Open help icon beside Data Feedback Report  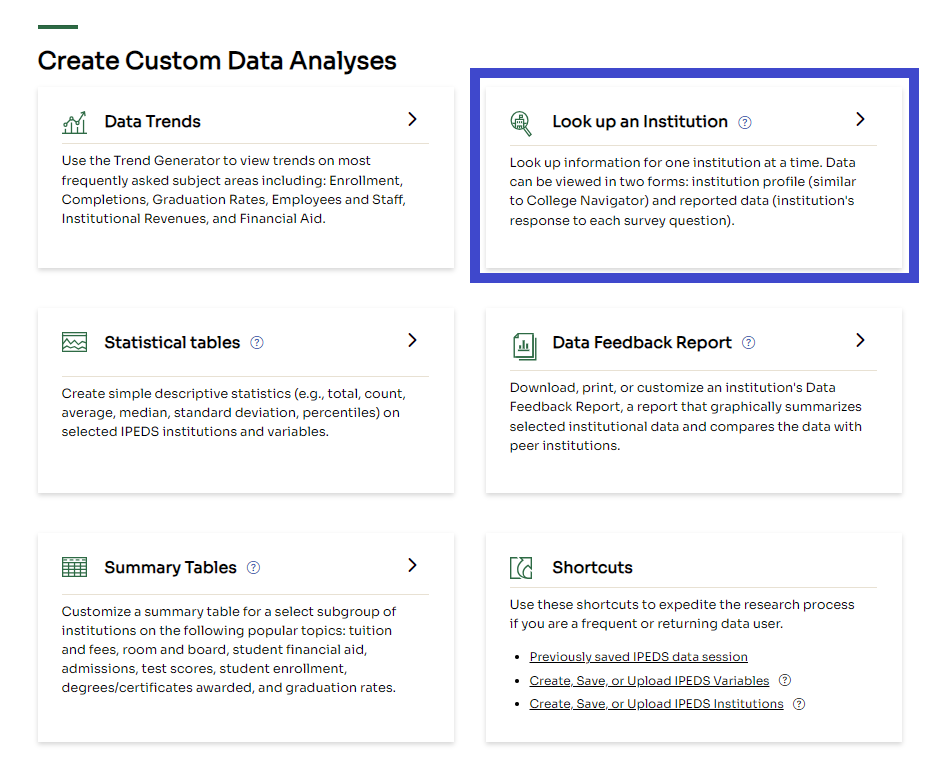[x=748, y=342]
